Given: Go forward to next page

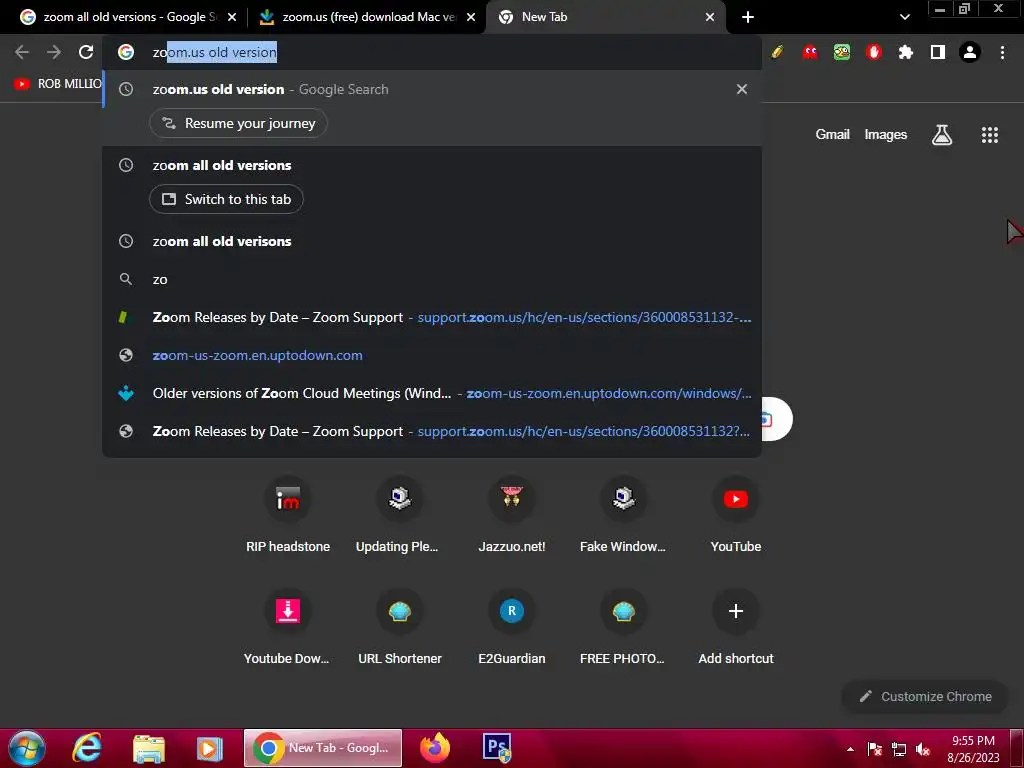Looking at the screenshot, I should (54, 52).
